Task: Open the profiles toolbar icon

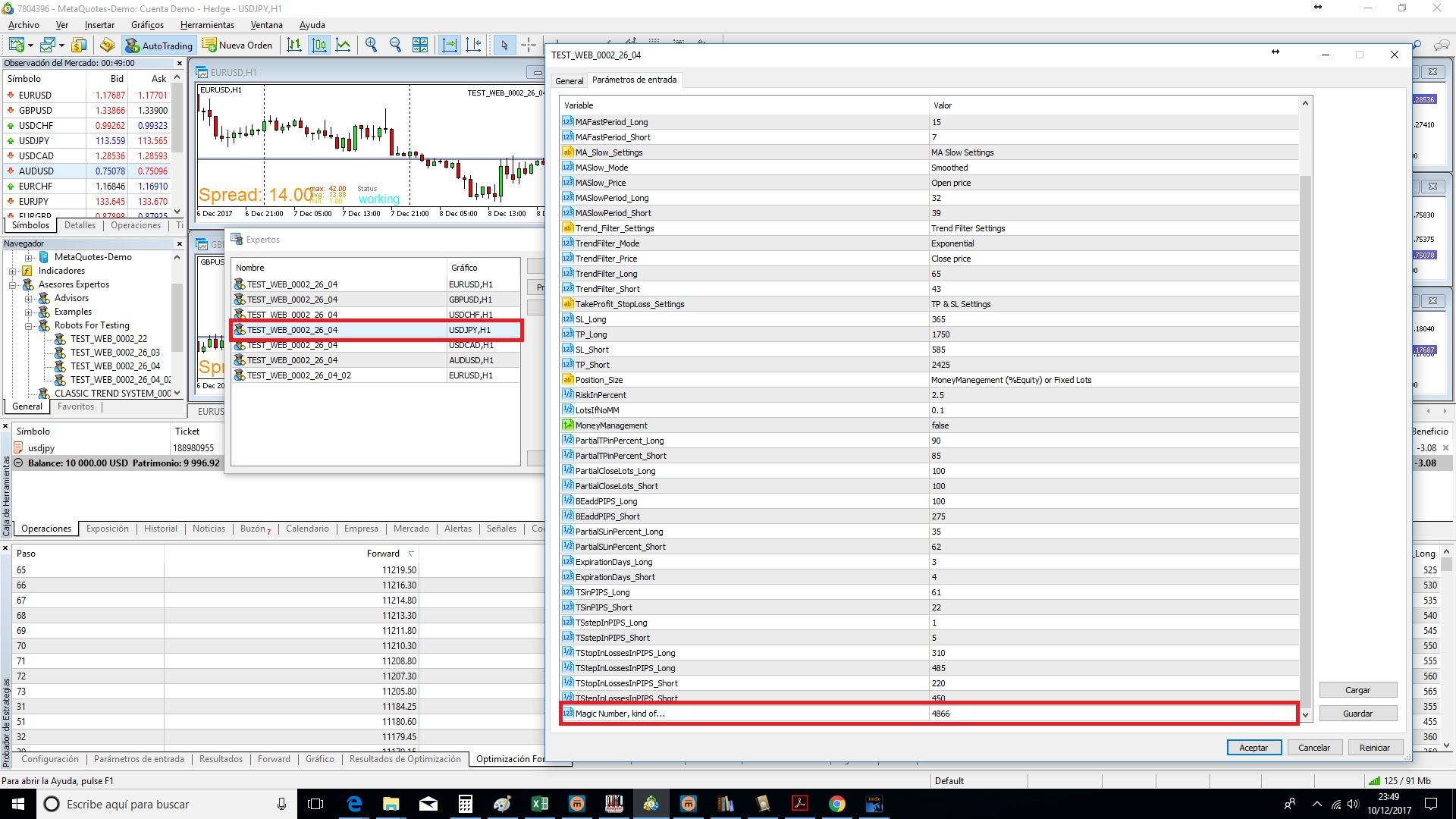Action: tap(48, 45)
